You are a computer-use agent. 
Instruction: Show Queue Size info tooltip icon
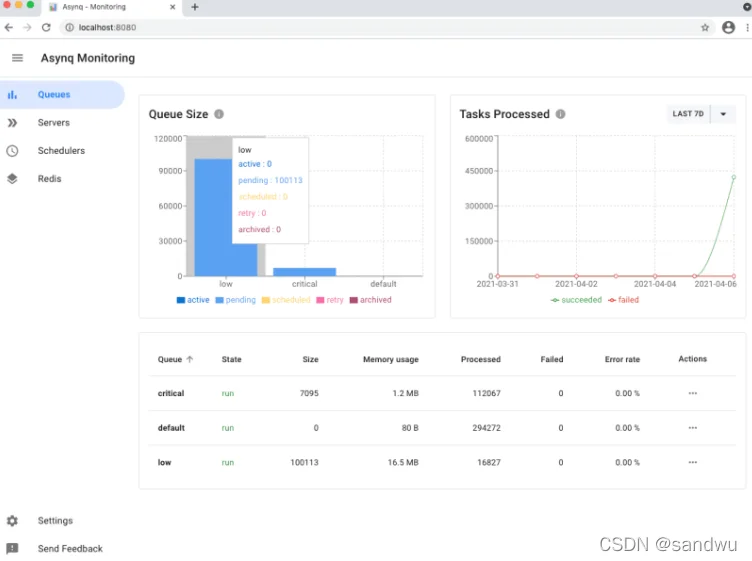(219, 114)
